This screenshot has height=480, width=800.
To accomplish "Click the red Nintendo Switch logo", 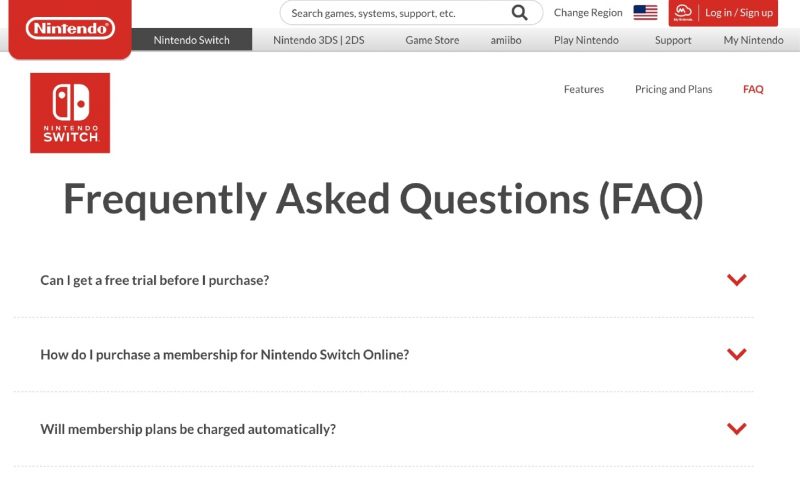I will tap(70, 113).
